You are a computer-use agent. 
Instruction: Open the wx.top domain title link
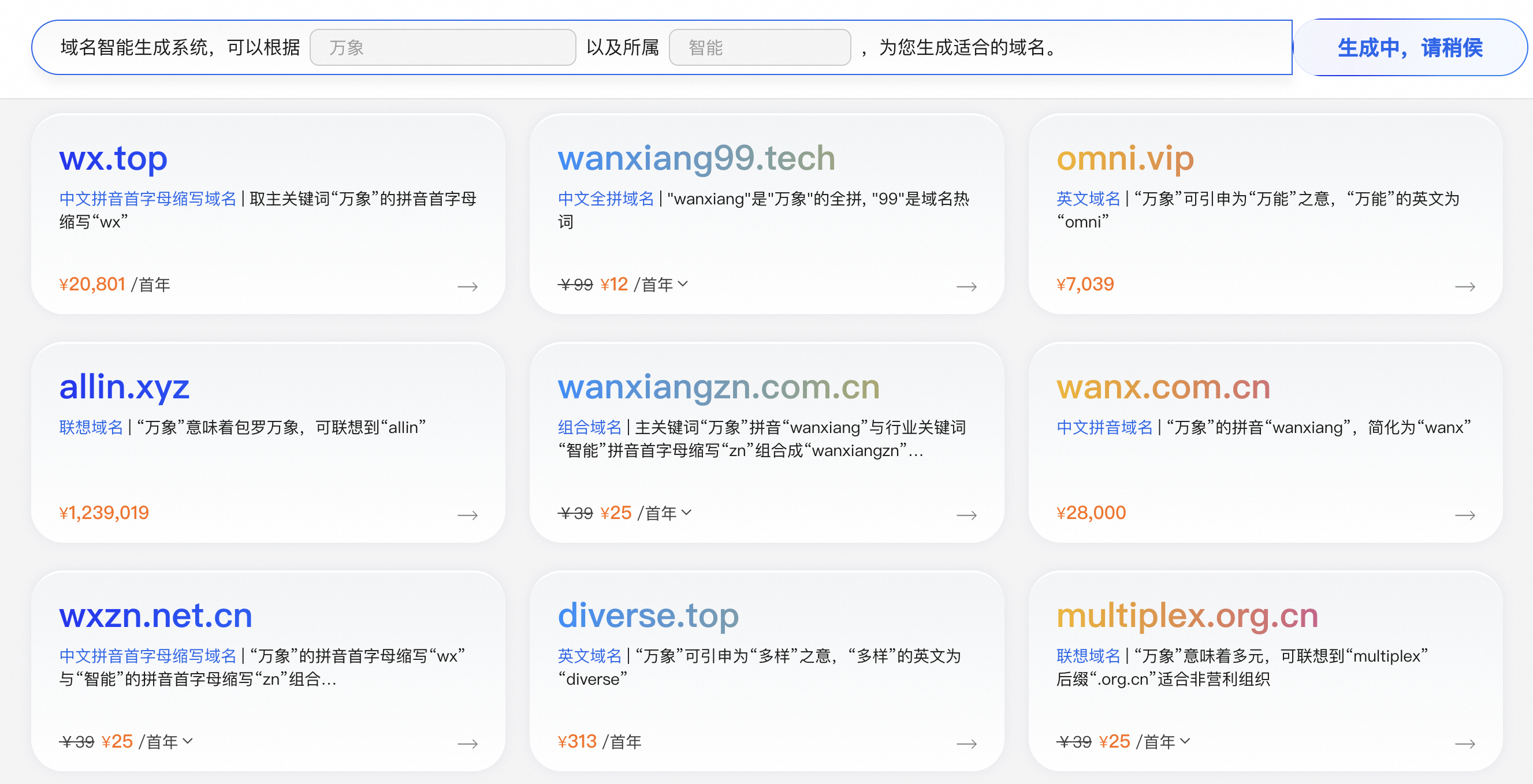113,158
